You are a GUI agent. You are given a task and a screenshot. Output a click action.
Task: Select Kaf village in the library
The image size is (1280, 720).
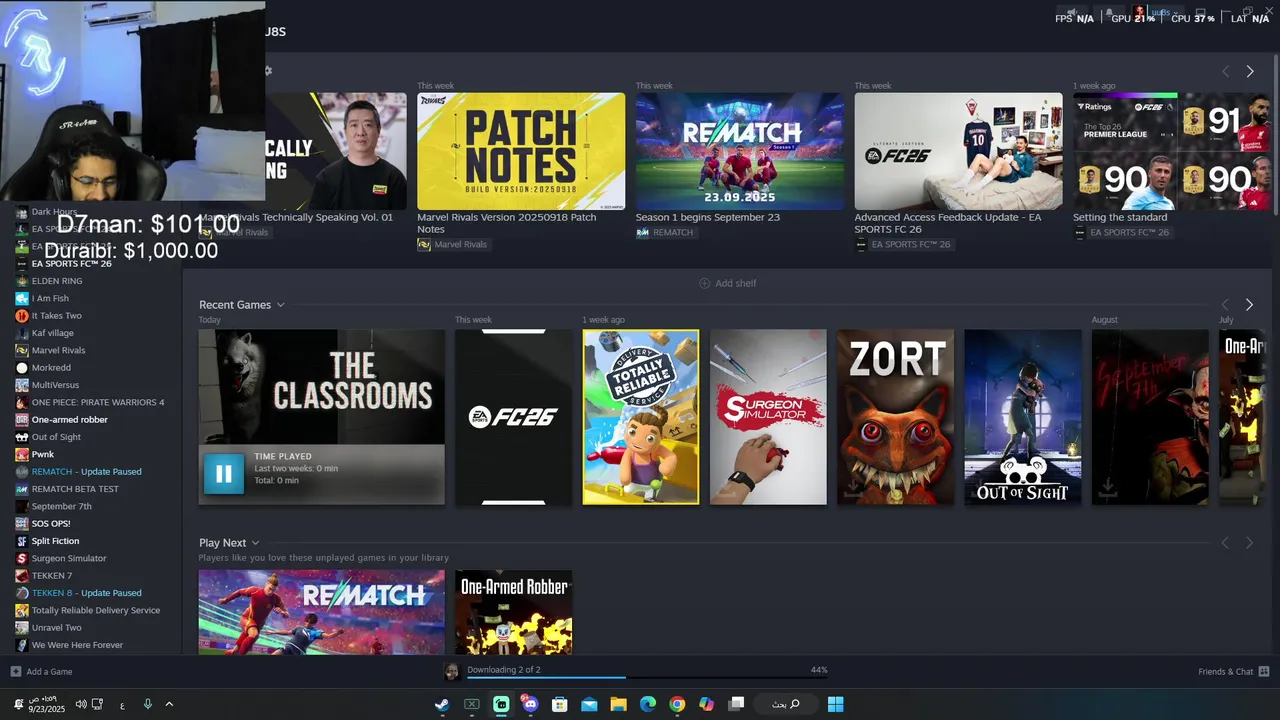click(52, 333)
